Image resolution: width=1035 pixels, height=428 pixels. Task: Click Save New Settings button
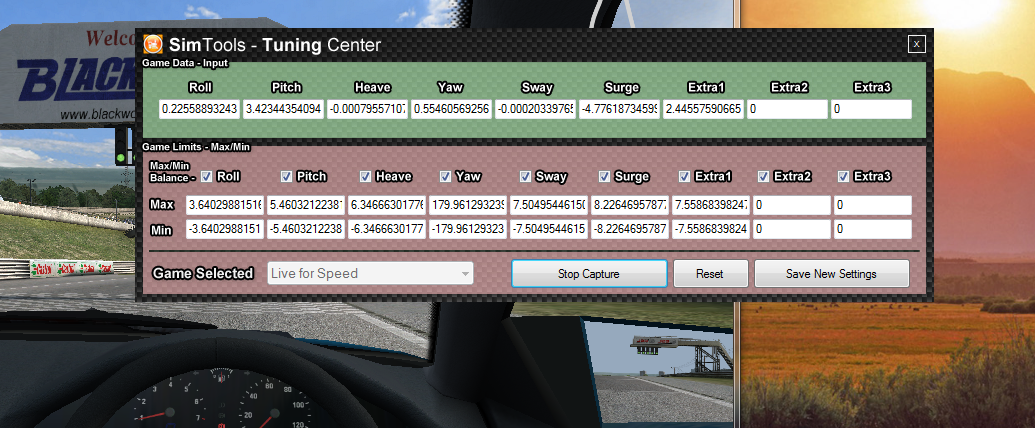coord(832,273)
